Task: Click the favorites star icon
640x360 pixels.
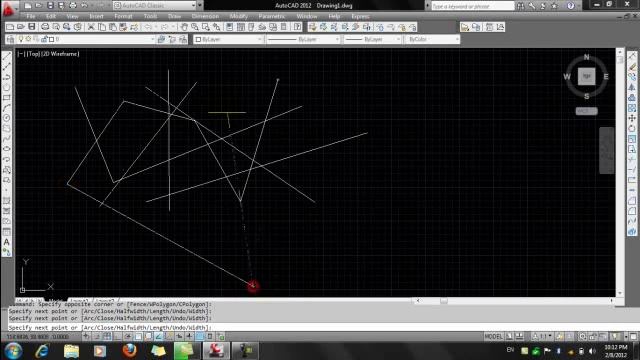Action: click(x=554, y=6)
